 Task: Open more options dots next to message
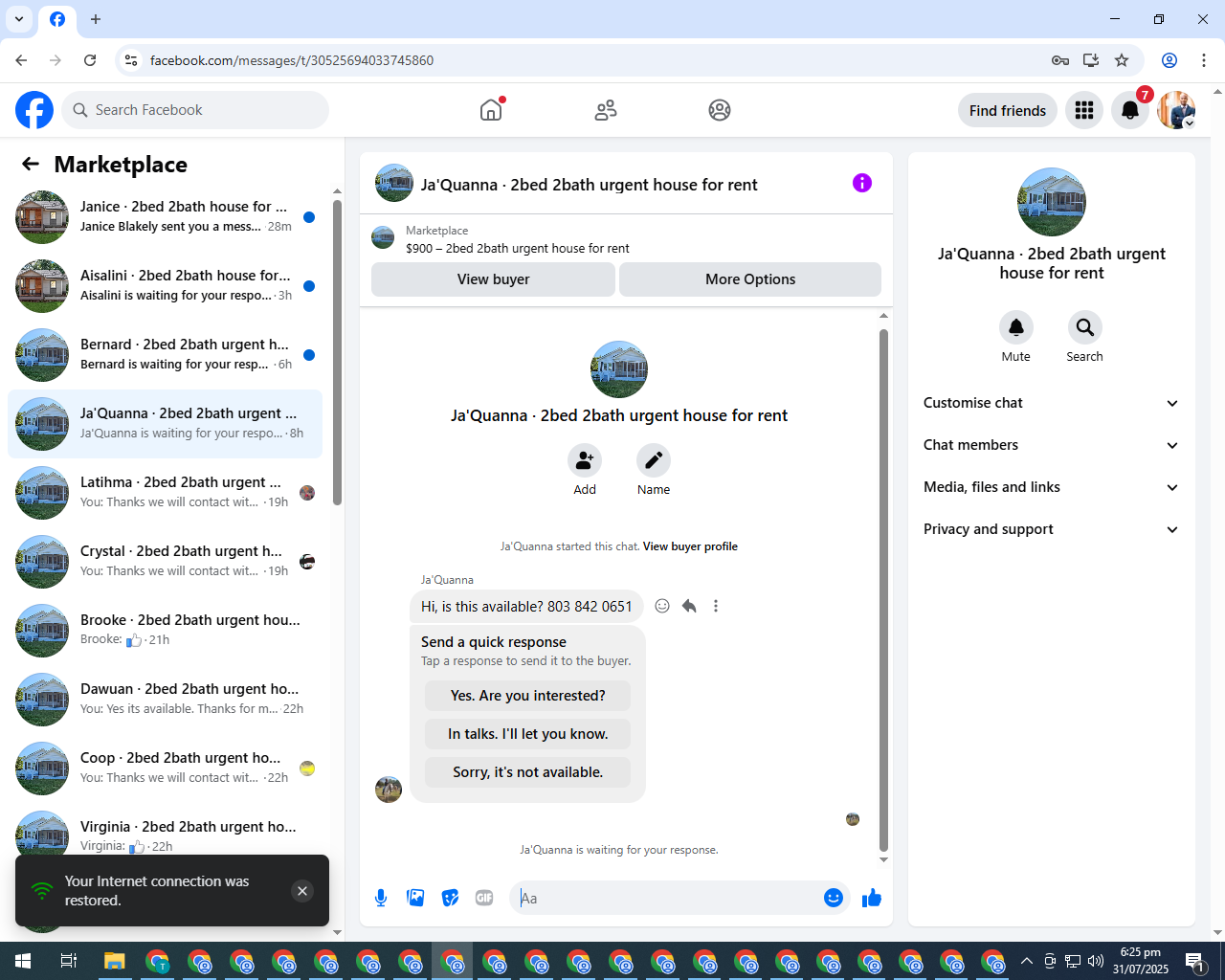click(716, 606)
